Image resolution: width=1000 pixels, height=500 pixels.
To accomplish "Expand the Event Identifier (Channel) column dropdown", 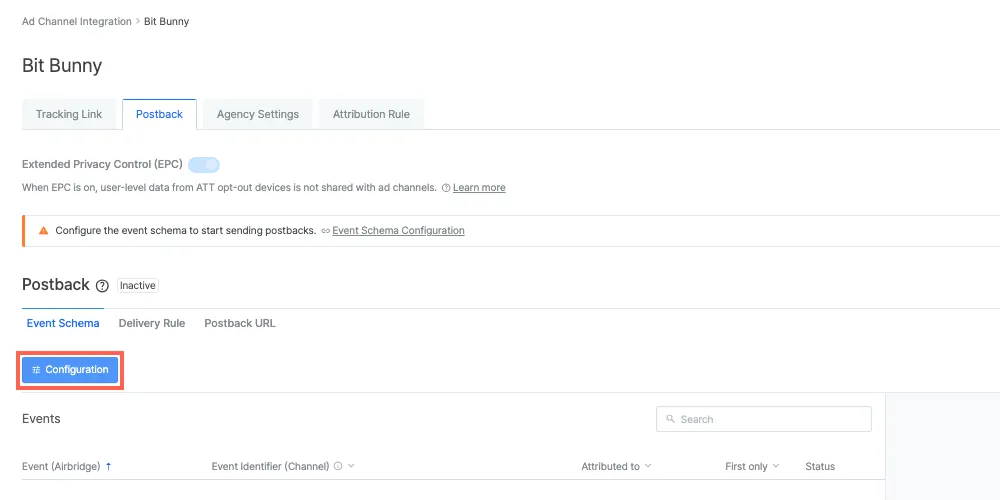I will click(351, 466).
